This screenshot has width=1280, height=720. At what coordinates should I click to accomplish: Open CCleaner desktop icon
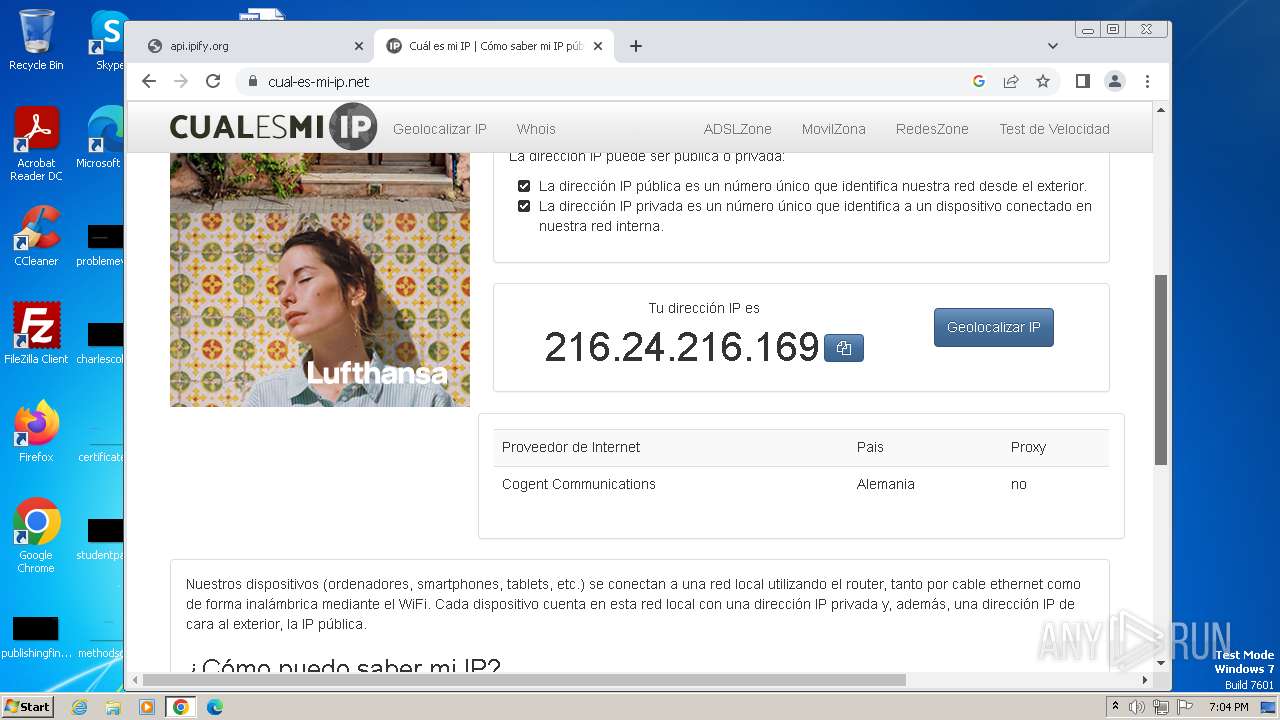click(x=36, y=236)
